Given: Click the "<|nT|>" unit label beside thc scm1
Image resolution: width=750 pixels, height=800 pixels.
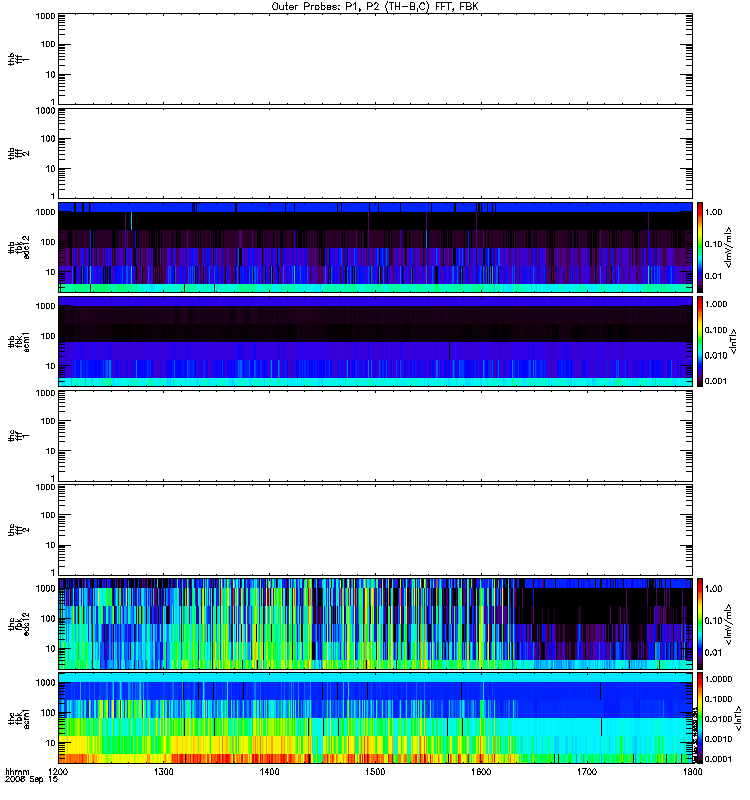Looking at the screenshot, I should point(738,718).
